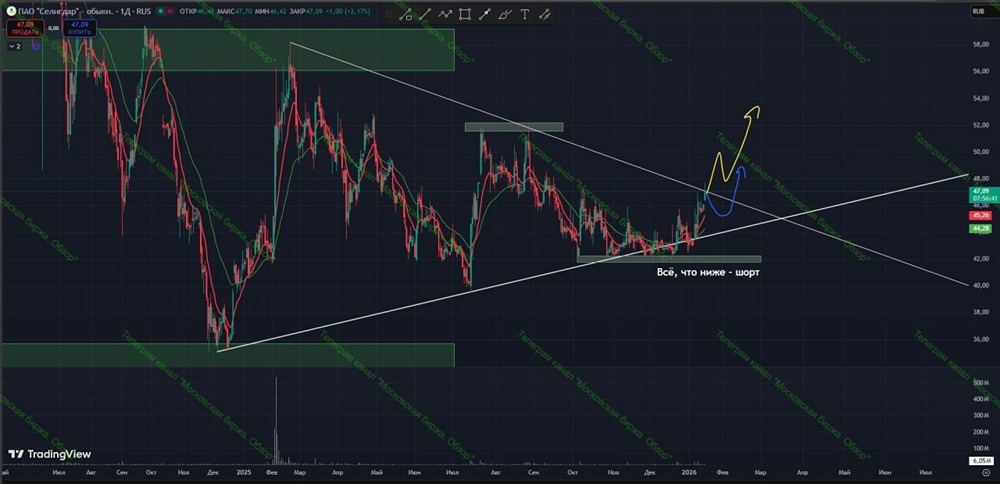This screenshot has width=1000, height=484.
Task: Click the 0,00 spread value between buttons
Action: (x=54, y=28)
